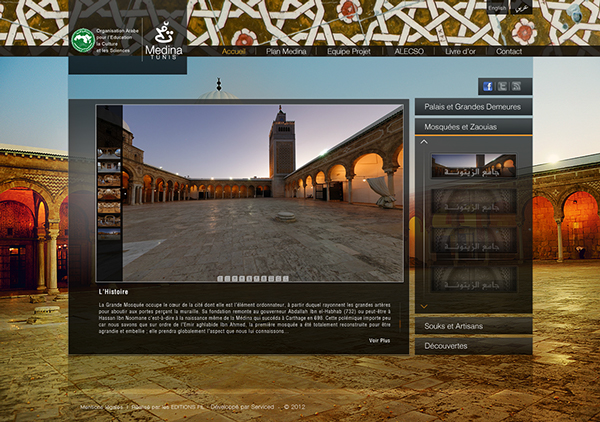600x422 pixels.
Task: Expand the Souks et Artisans section
Action: point(473,326)
